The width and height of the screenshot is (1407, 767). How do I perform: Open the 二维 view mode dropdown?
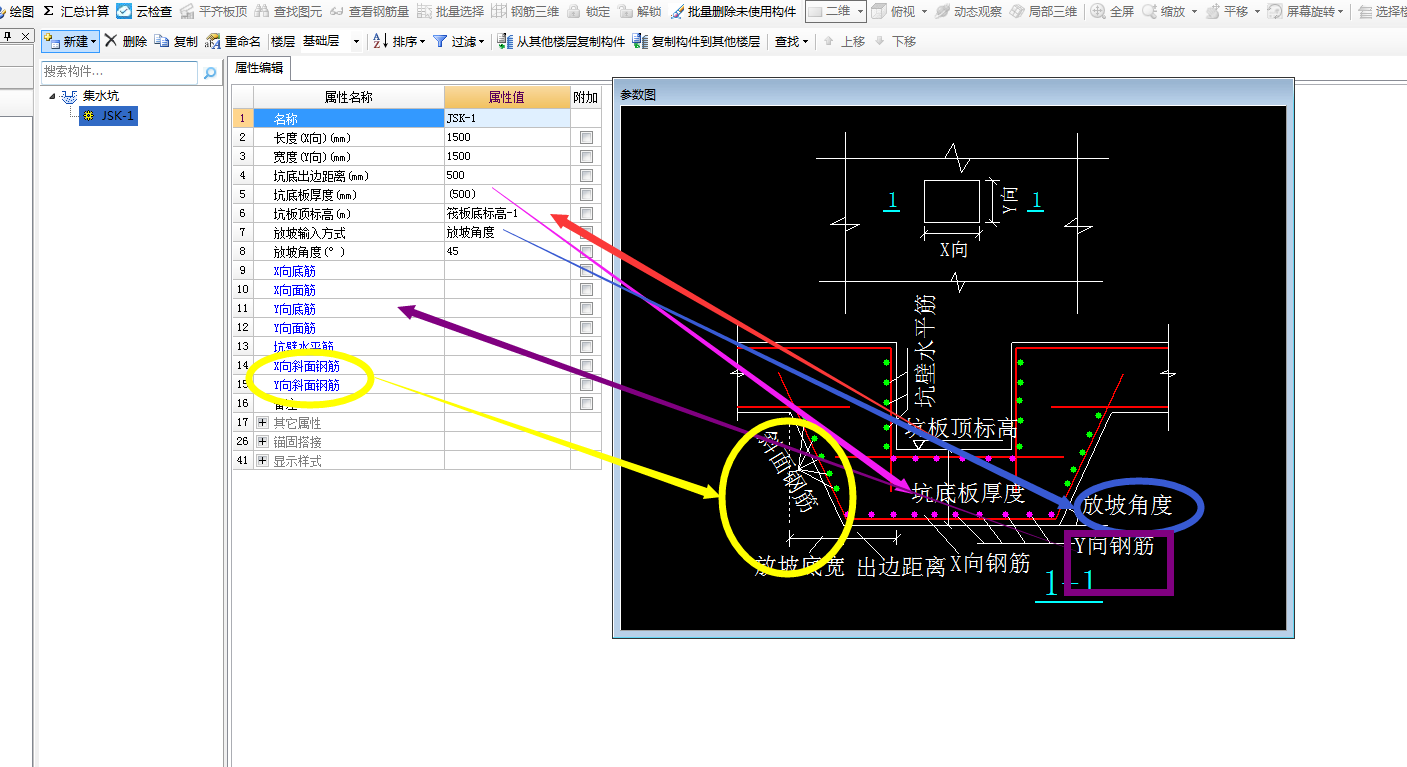(836, 11)
